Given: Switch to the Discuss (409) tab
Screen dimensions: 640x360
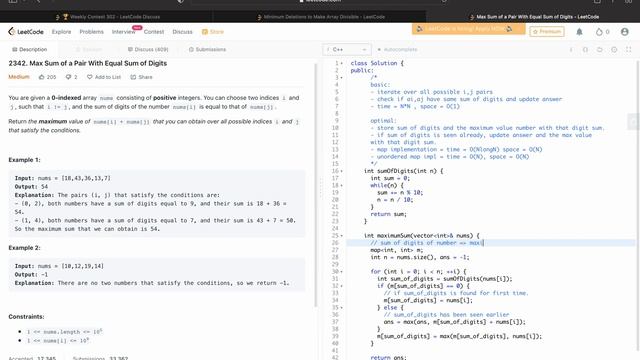Looking at the screenshot, I should point(148,49).
